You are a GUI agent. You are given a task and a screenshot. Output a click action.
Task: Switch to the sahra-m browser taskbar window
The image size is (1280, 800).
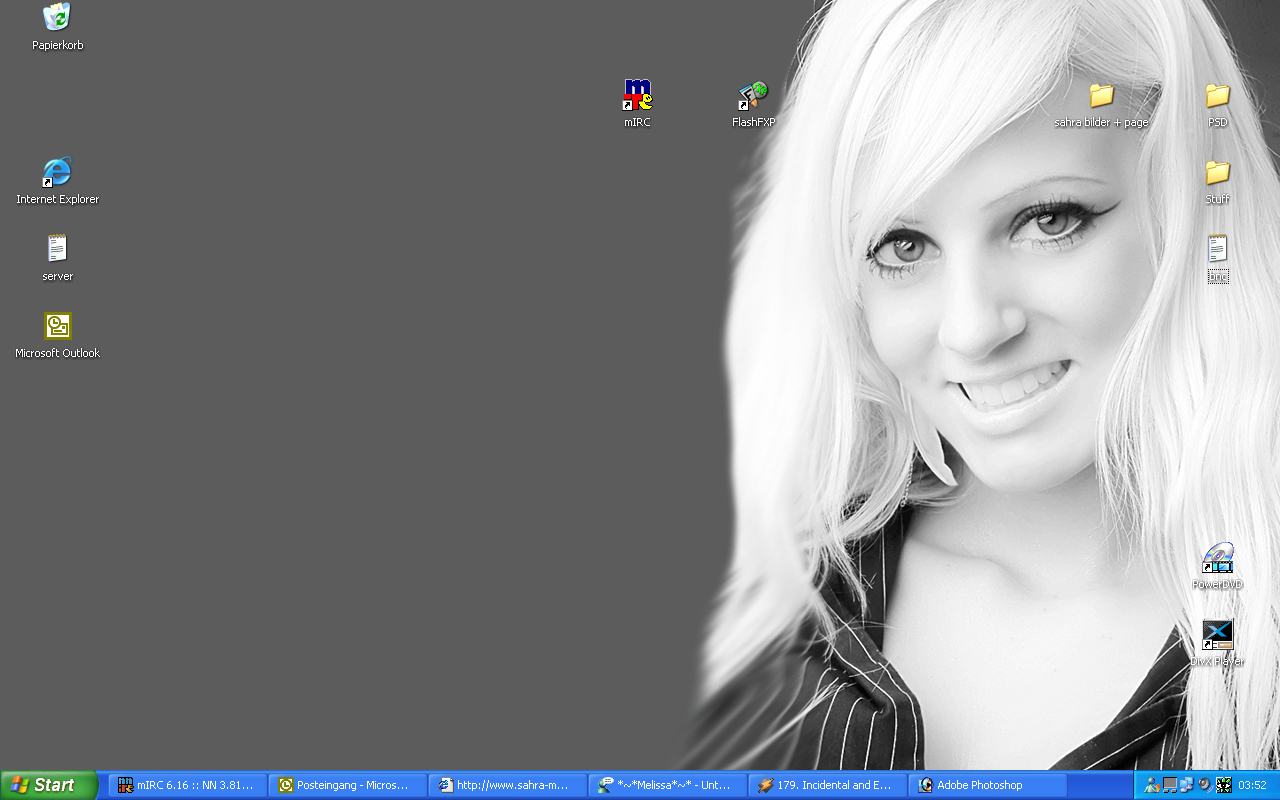pyautogui.click(x=507, y=785)
